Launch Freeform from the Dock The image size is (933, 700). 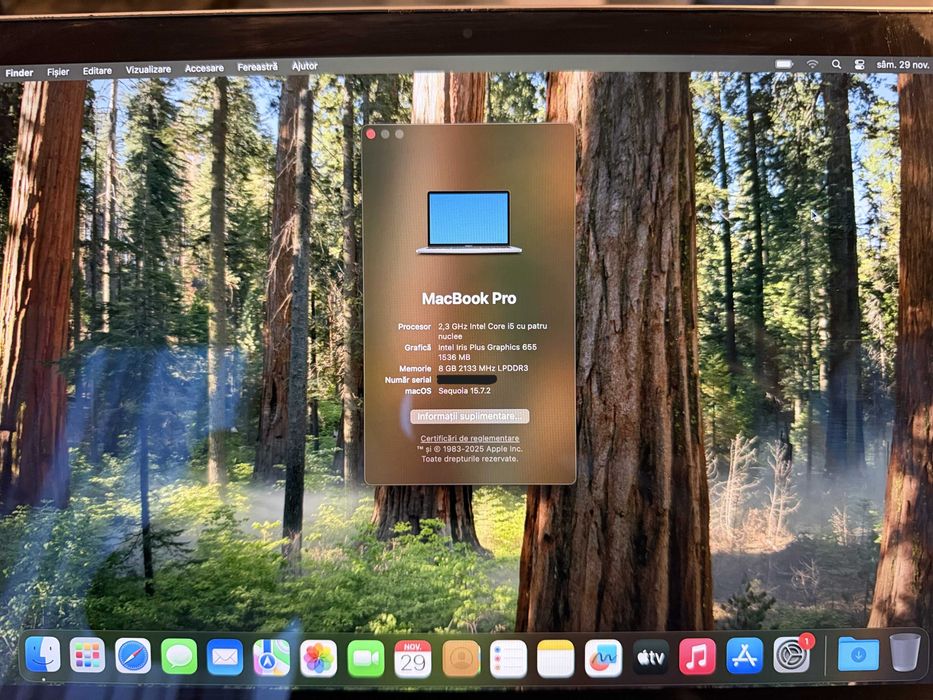(x=603, y=658)
